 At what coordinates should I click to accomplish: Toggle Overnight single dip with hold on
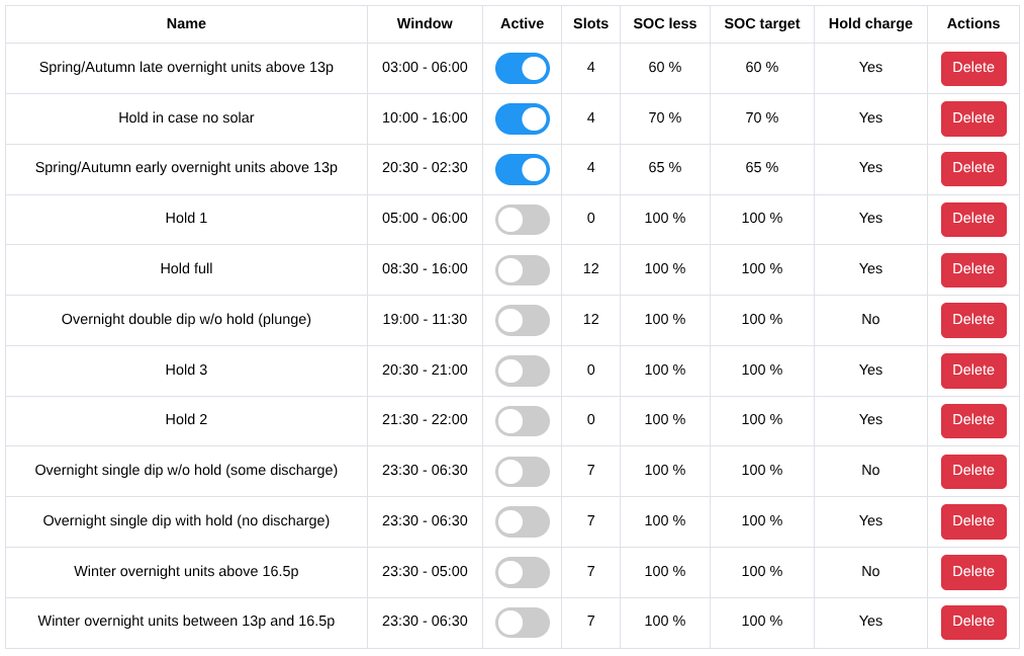point(522,521)
